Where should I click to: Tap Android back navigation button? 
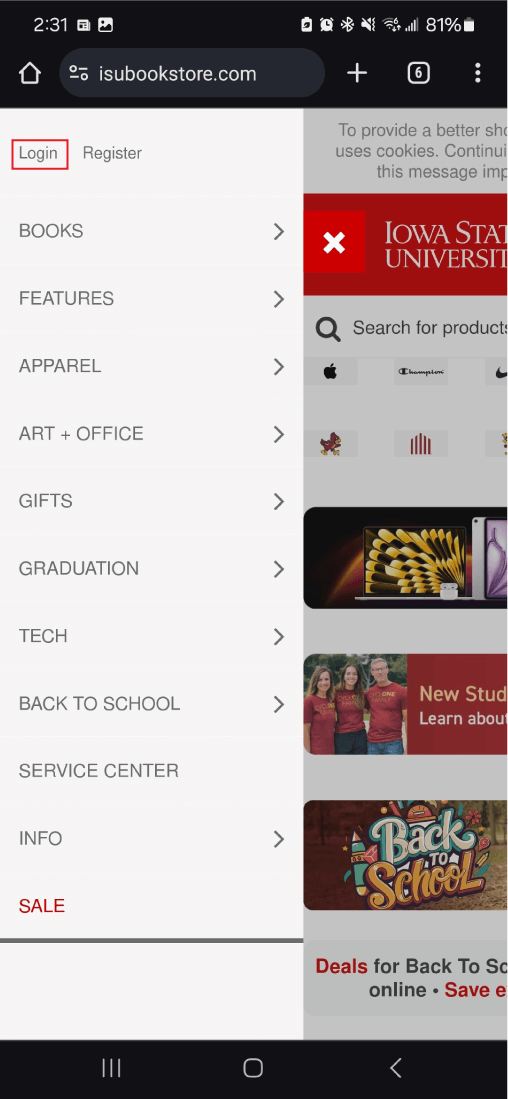pos(395,1067)
